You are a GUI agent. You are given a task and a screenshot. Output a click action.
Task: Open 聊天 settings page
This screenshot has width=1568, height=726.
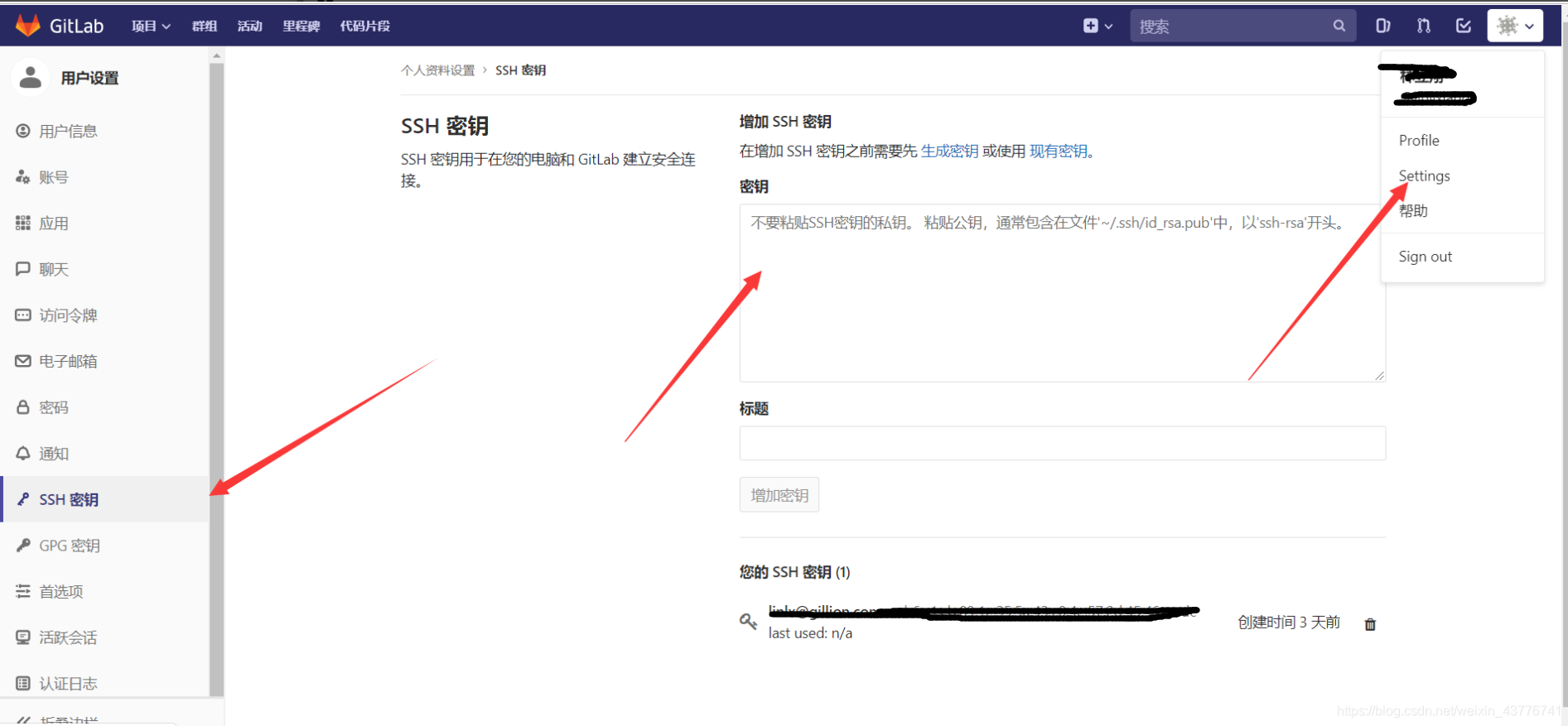(x=54, y=269)
